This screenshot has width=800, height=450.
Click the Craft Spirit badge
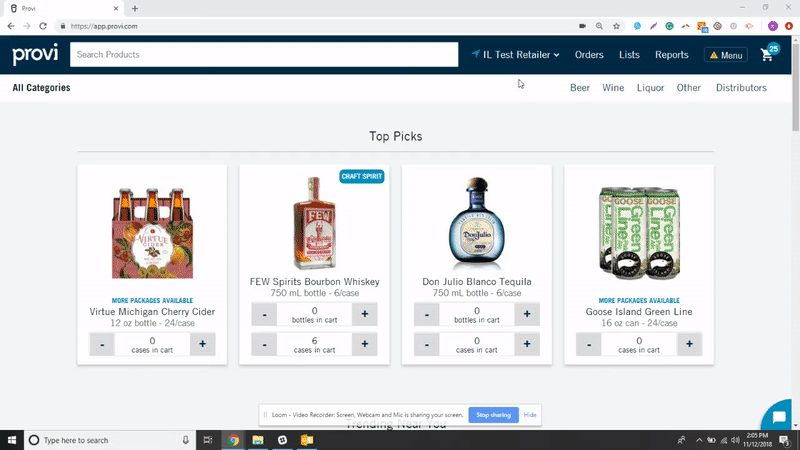362,177
